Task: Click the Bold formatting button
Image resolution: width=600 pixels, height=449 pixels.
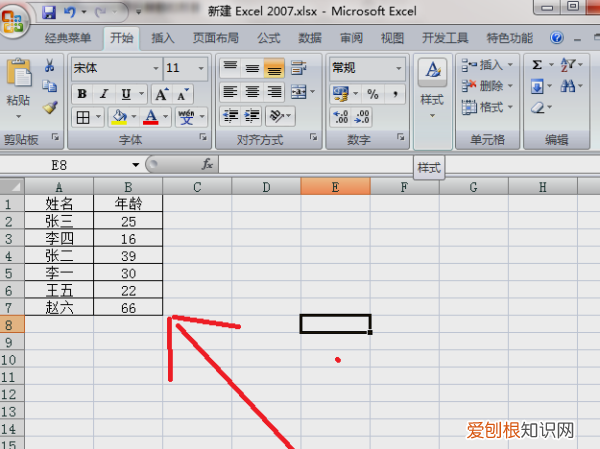Action: coord(82,94)
